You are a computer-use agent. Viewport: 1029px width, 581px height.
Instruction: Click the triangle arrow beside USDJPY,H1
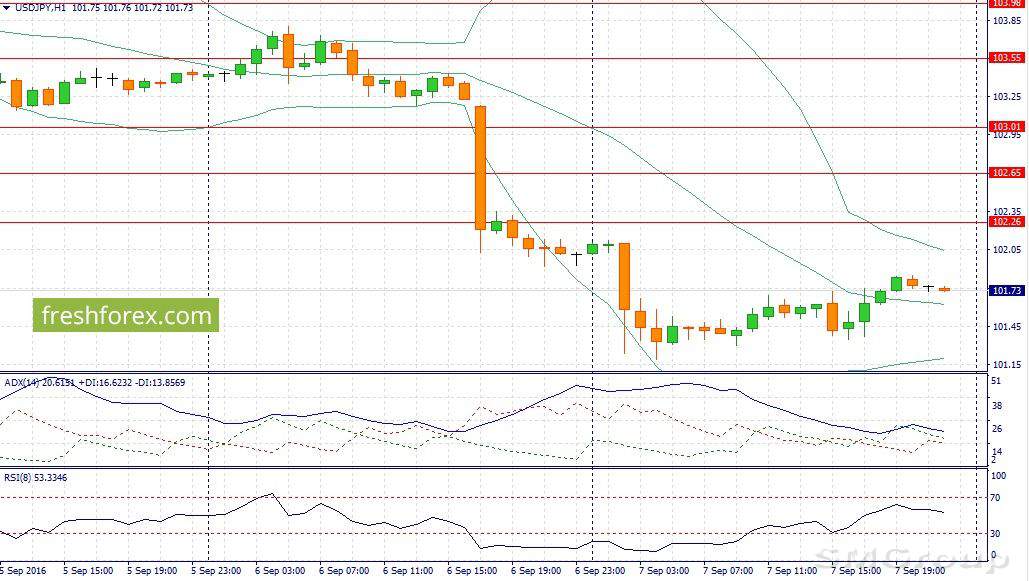(6, 7)
